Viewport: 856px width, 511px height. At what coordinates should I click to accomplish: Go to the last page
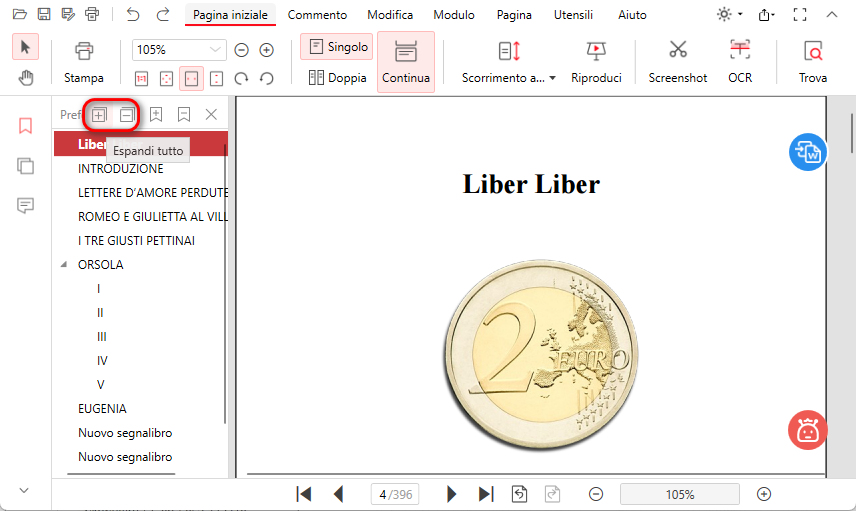486,494
